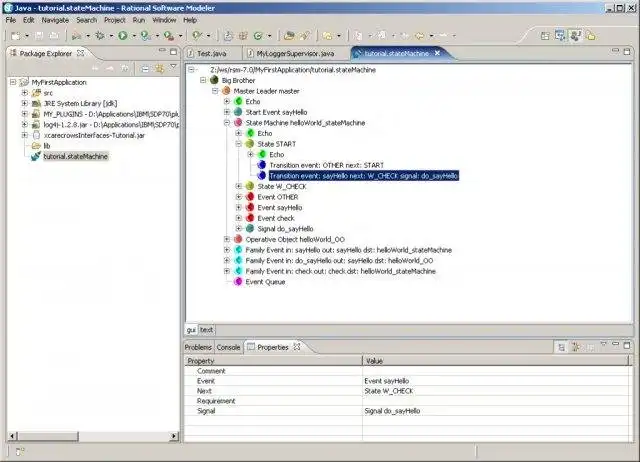Click the Debug bug toolbar icon
The height and width of the screenshot is (462, 640).
point(100,36)
